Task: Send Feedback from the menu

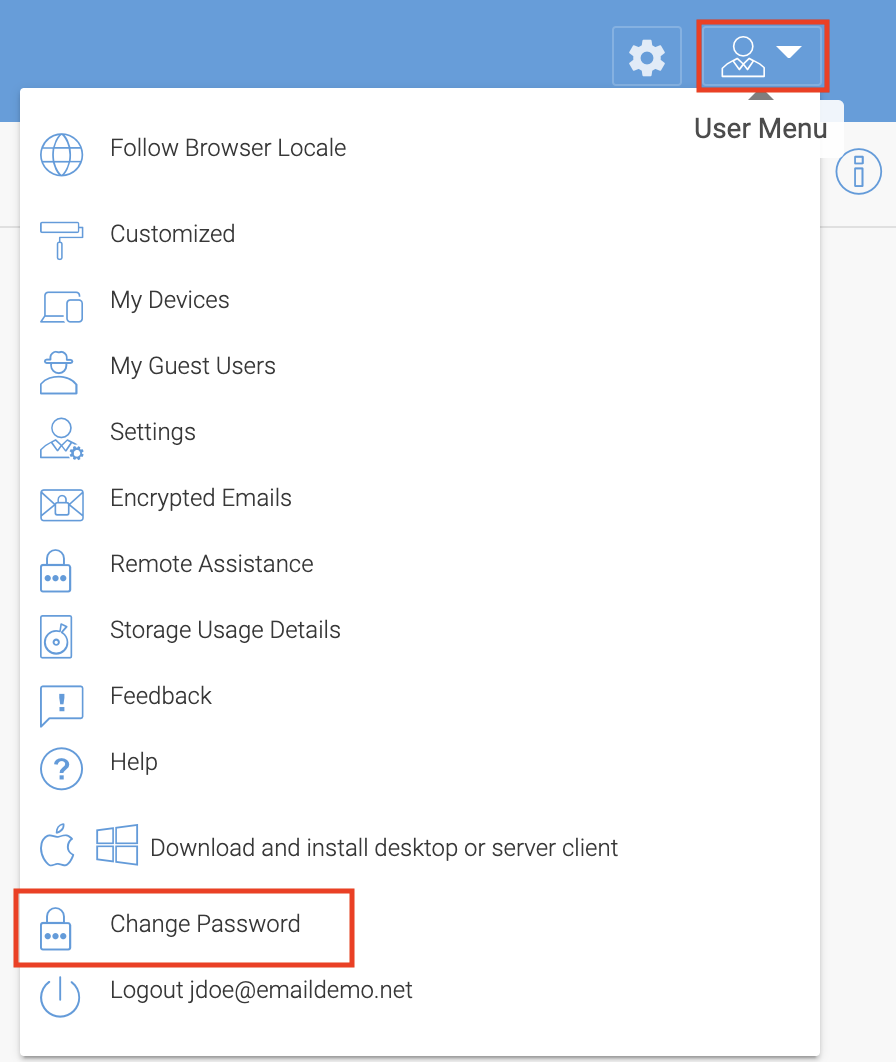Action: point(161,696)
